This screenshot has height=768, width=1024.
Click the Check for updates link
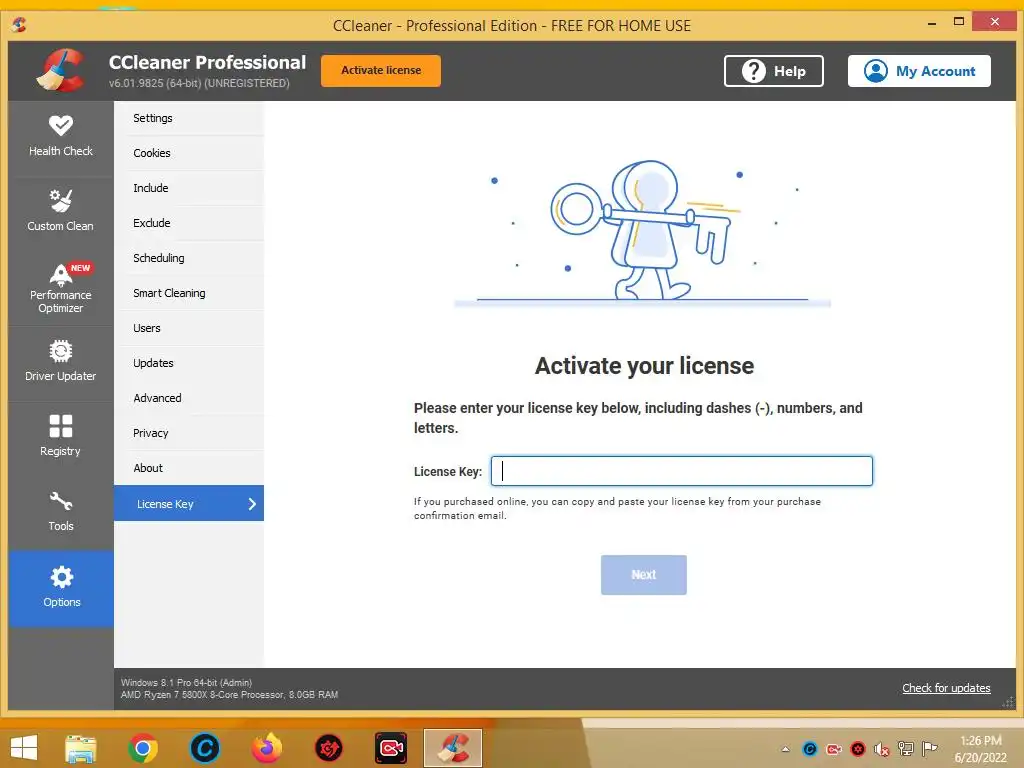click(x=946, y=688)
